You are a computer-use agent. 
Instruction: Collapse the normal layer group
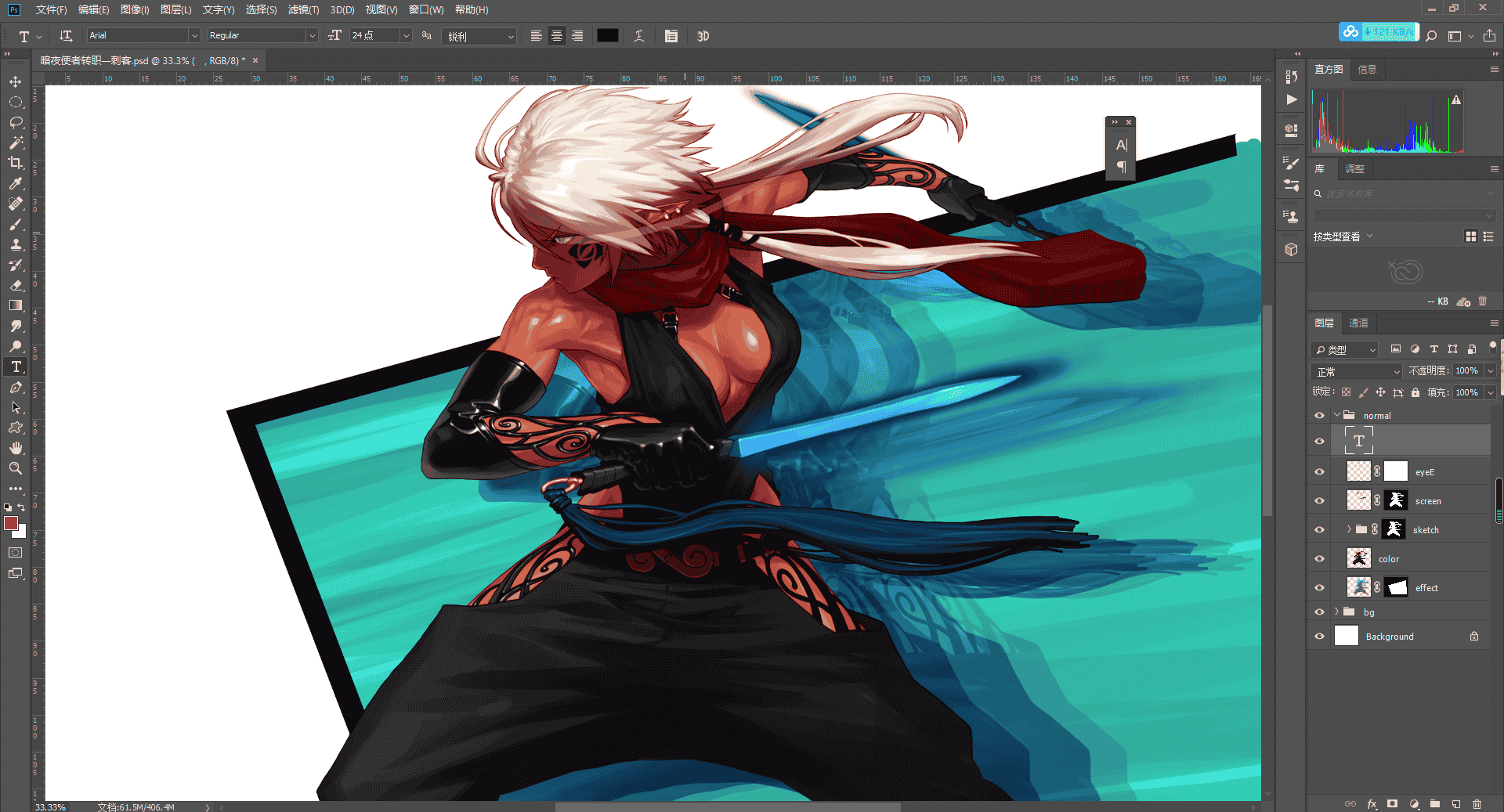pyautogui.click(x=1336, y=415)
